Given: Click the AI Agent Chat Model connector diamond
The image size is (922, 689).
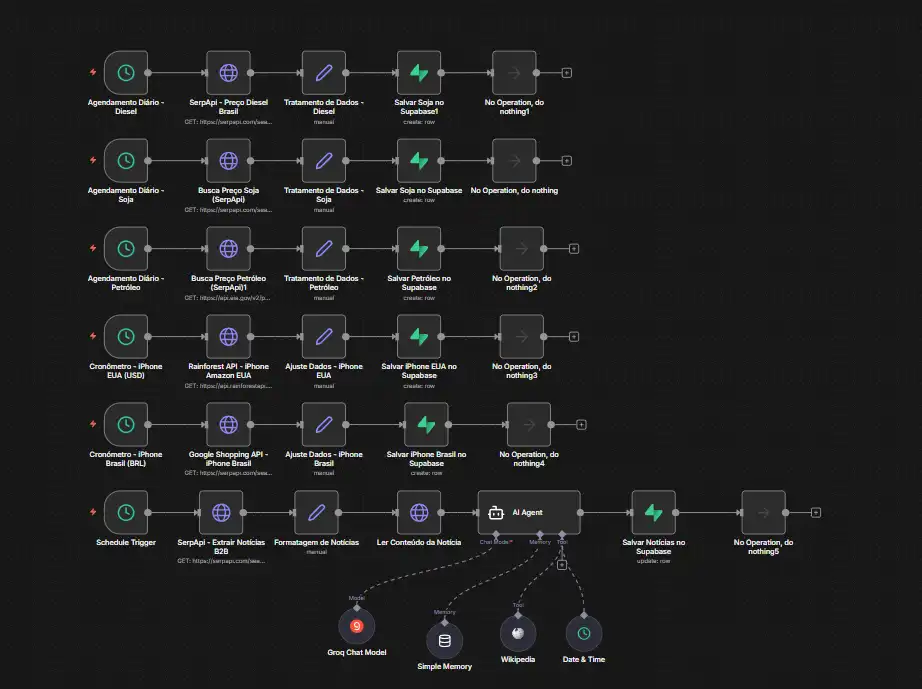Looking at the screenshot, I should [497, 535].
